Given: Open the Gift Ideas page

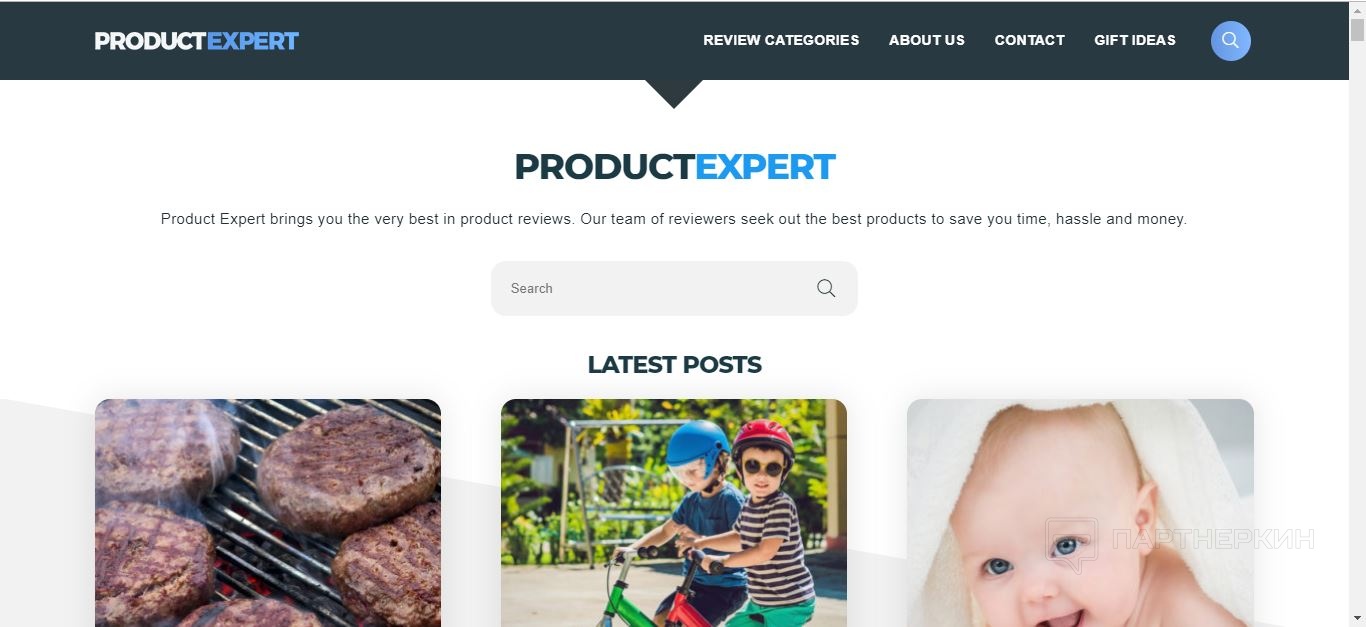Looking at the screenshot, I should [x=1135, y=40].
